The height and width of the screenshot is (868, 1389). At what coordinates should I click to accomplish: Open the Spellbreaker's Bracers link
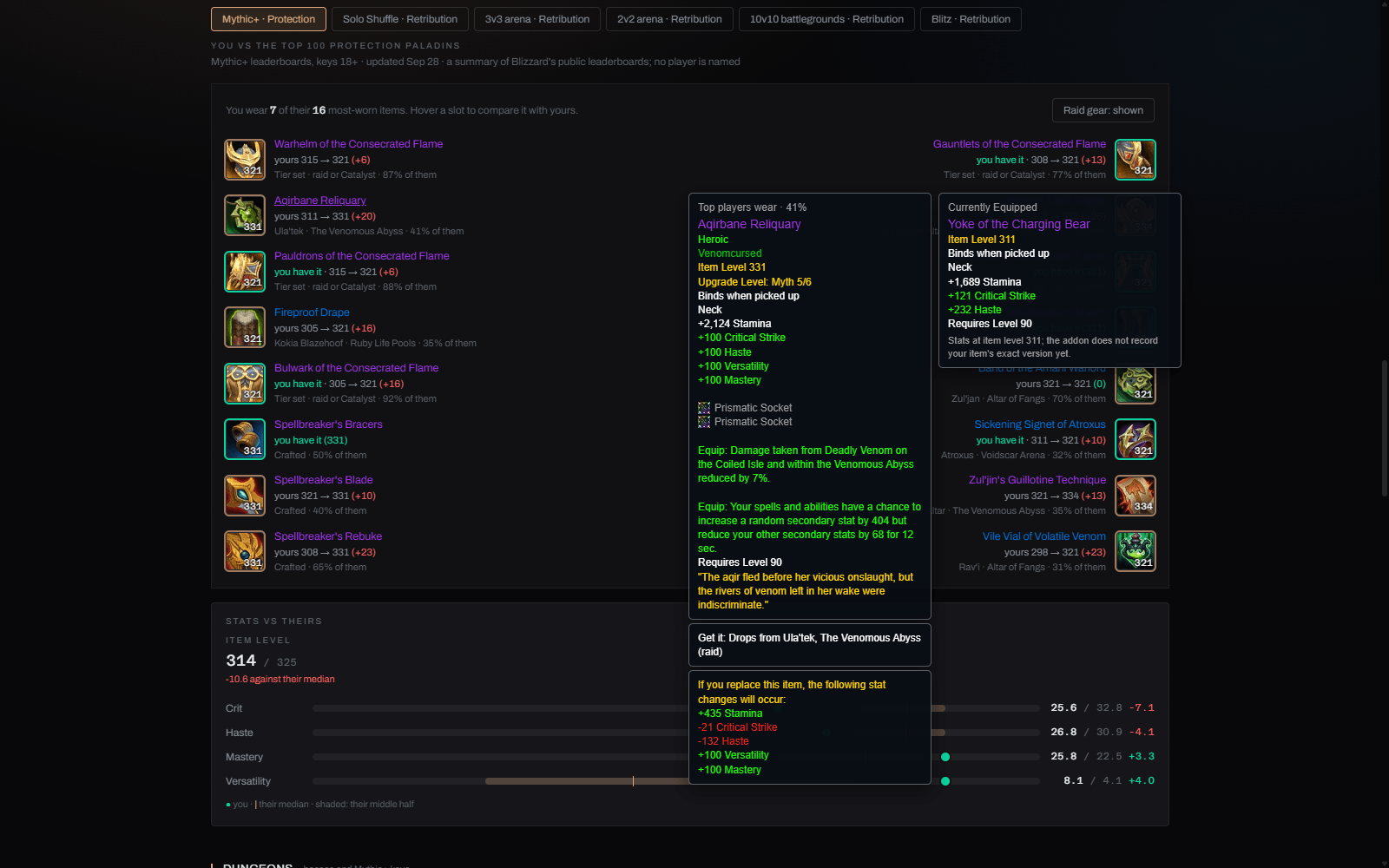(328, 424)
